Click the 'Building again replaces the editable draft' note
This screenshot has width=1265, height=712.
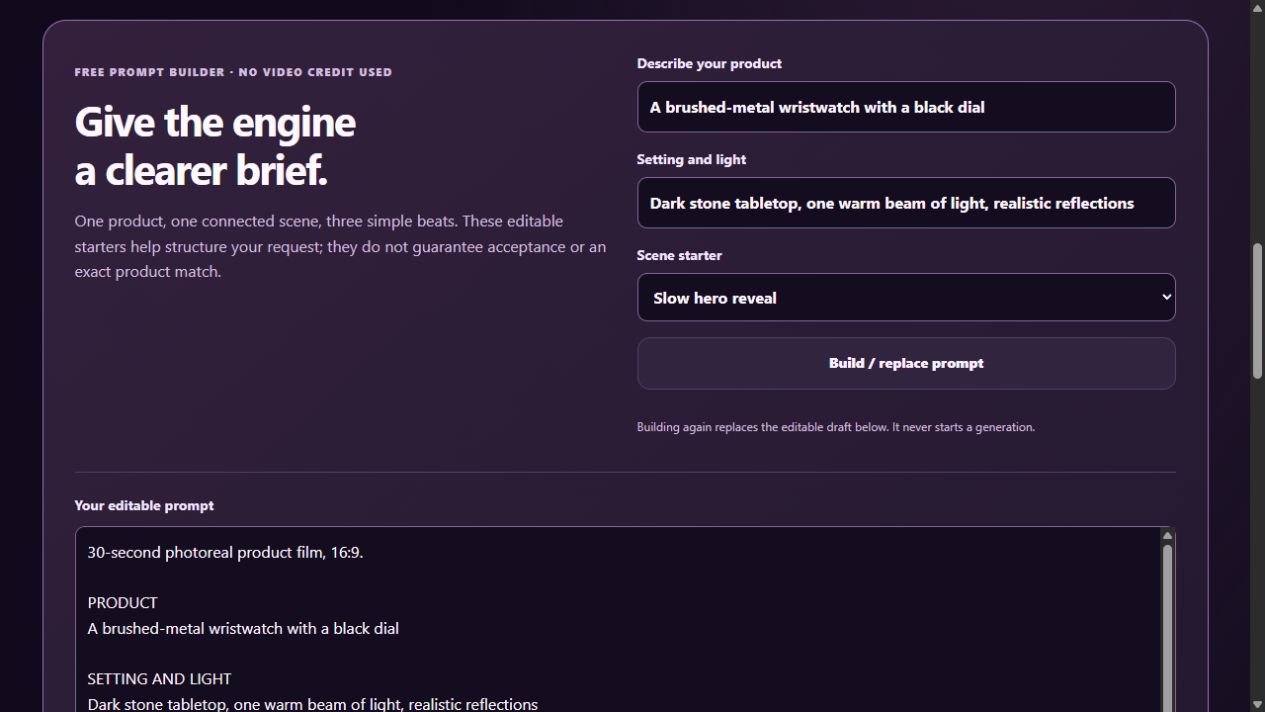[x=836, y=427]
